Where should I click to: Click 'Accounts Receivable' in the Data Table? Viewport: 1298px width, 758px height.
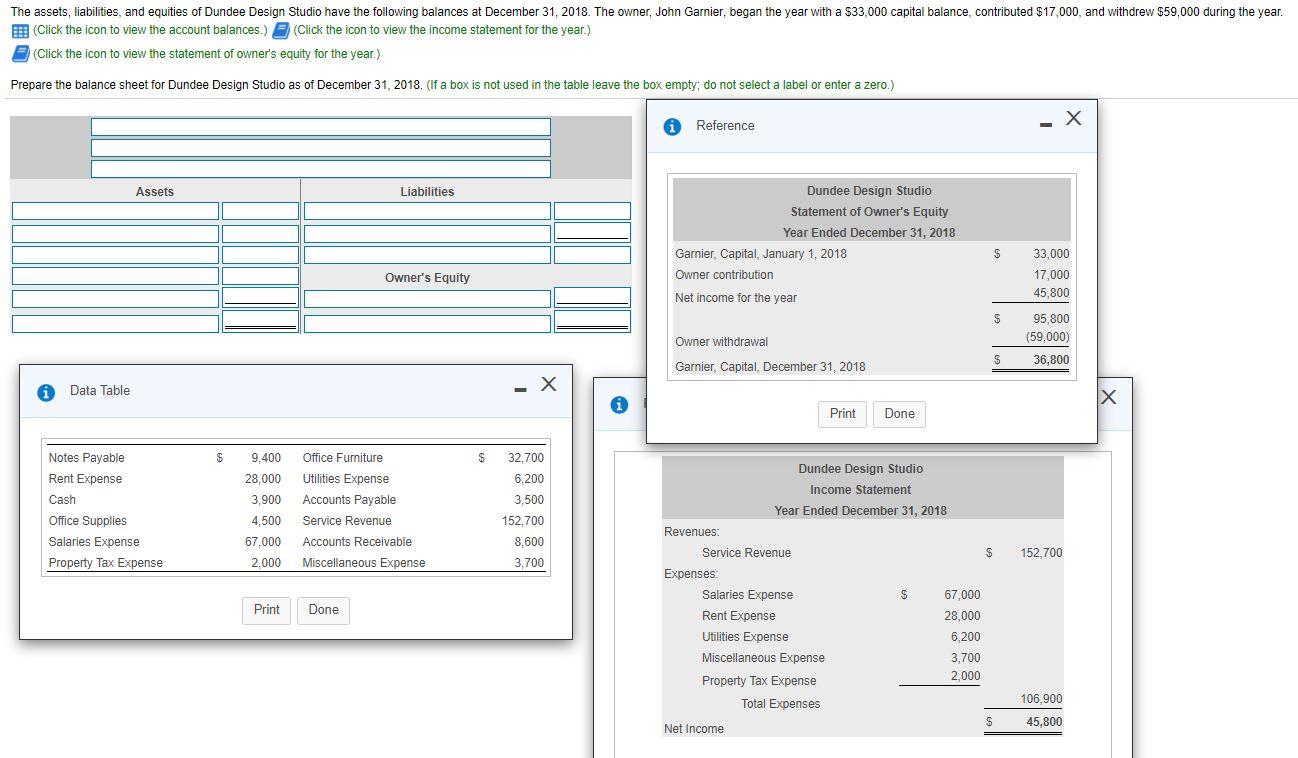click(x=357, y=542)
